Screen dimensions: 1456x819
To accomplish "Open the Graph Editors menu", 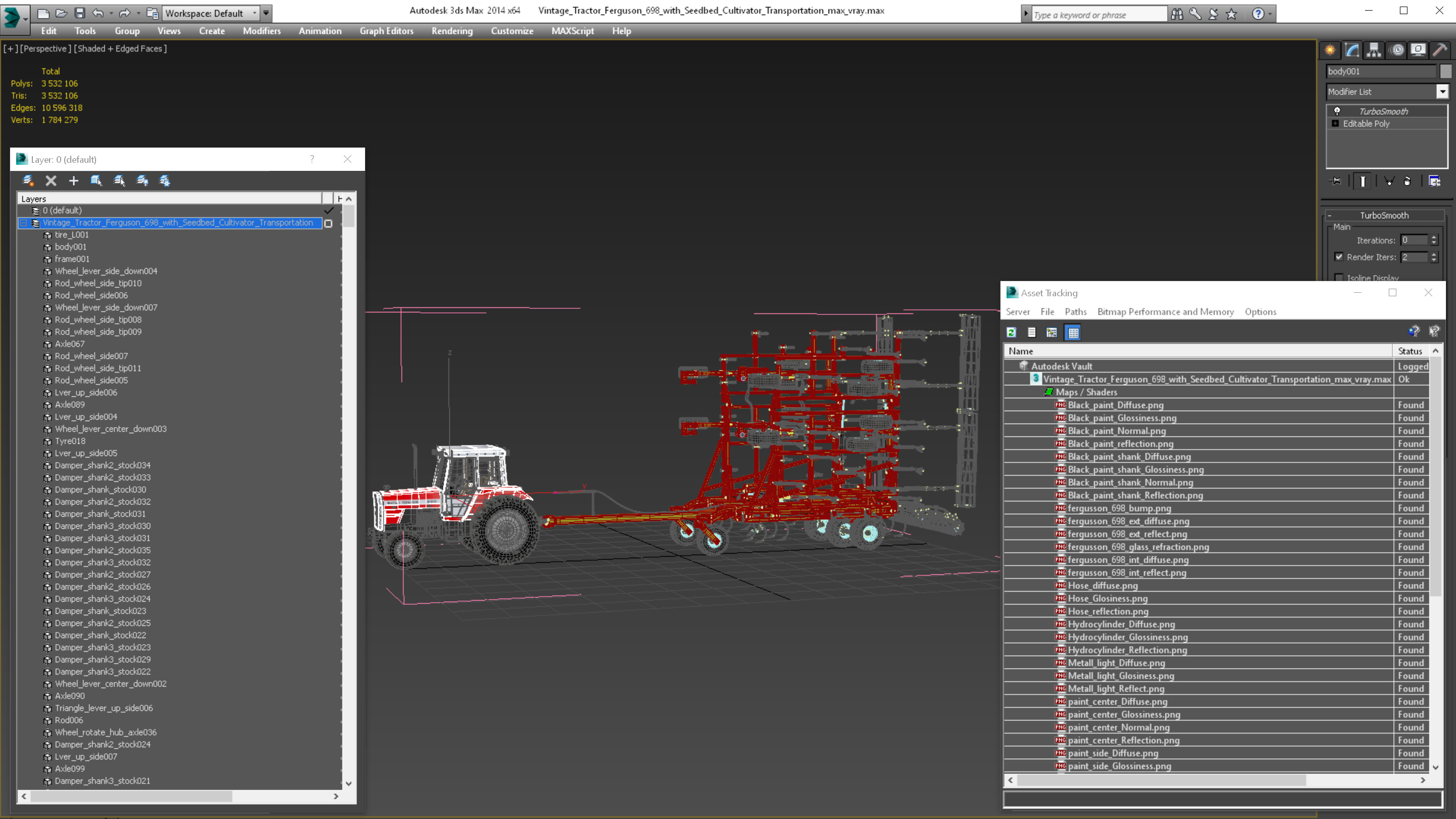I will point(387,31).
